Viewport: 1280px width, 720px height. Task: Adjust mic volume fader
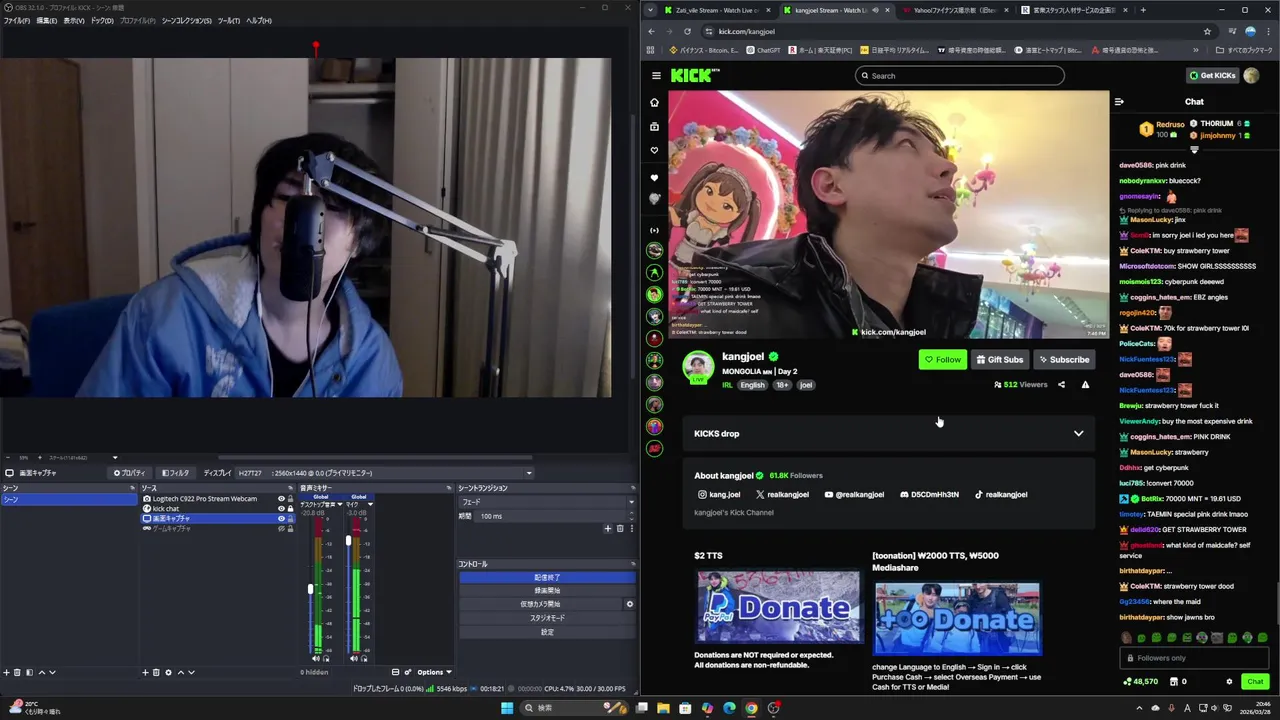tap(348, 541)
